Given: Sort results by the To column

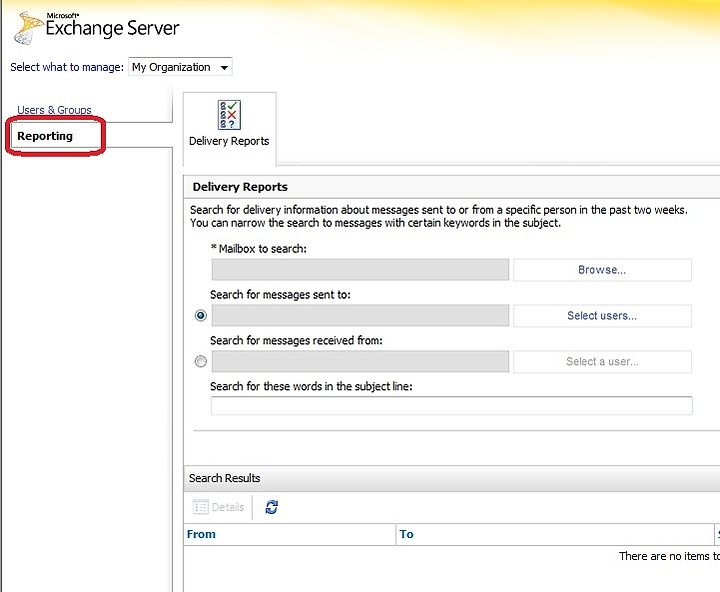Looking at the screenshot, I should click(555, 534).
